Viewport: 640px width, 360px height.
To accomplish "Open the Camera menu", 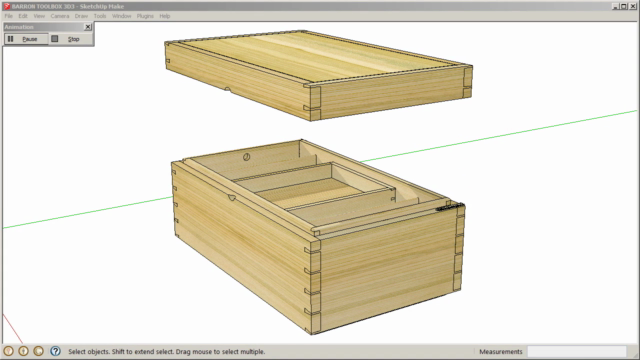I will pyautogui.click(x=60, y=16).
